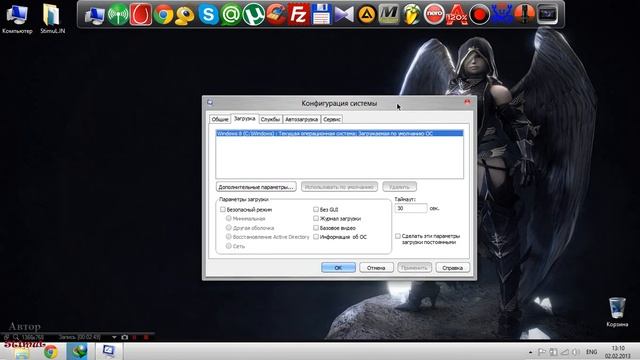Open Nero from the dock
This screenshot has width=640, height=360.
click(434, 15)
